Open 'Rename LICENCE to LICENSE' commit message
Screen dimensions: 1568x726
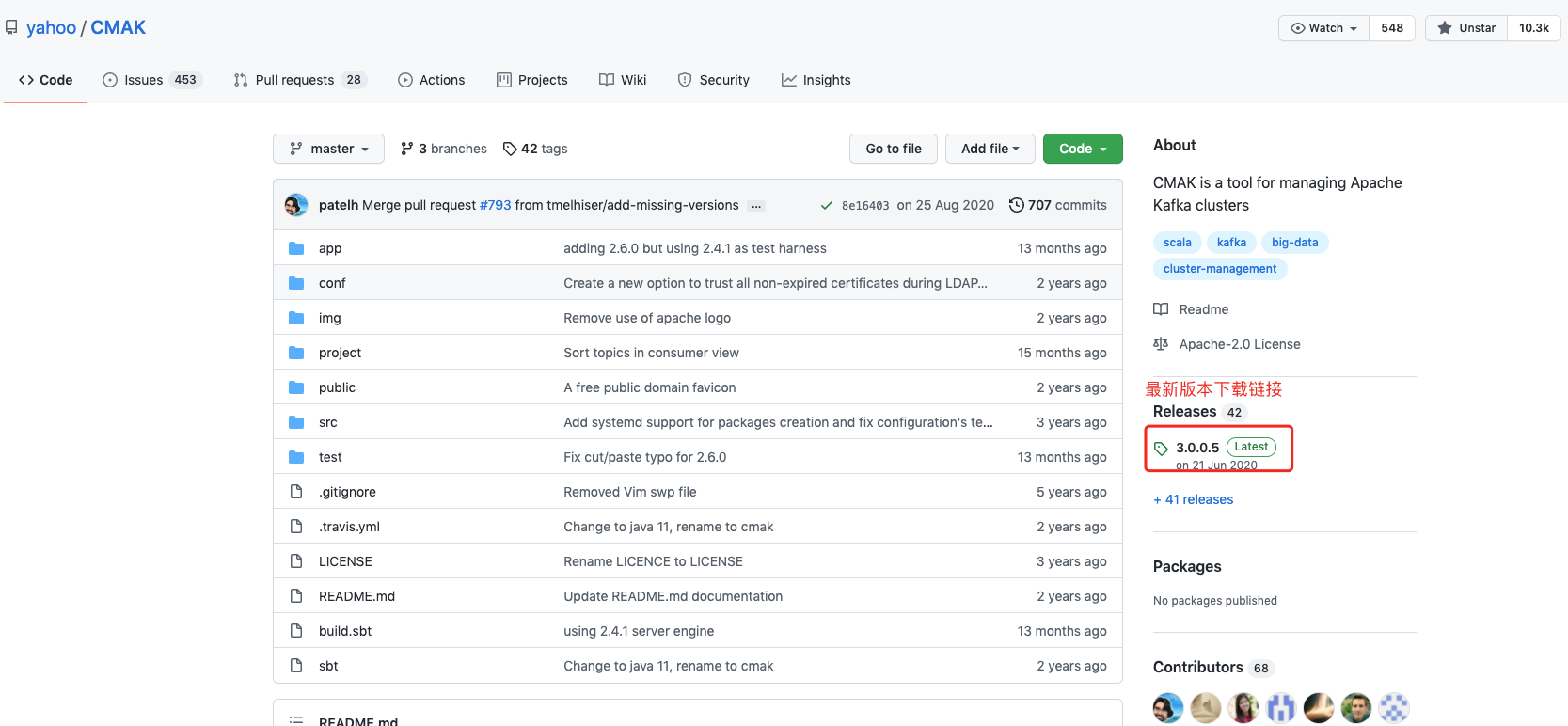(x=653, y=561)
